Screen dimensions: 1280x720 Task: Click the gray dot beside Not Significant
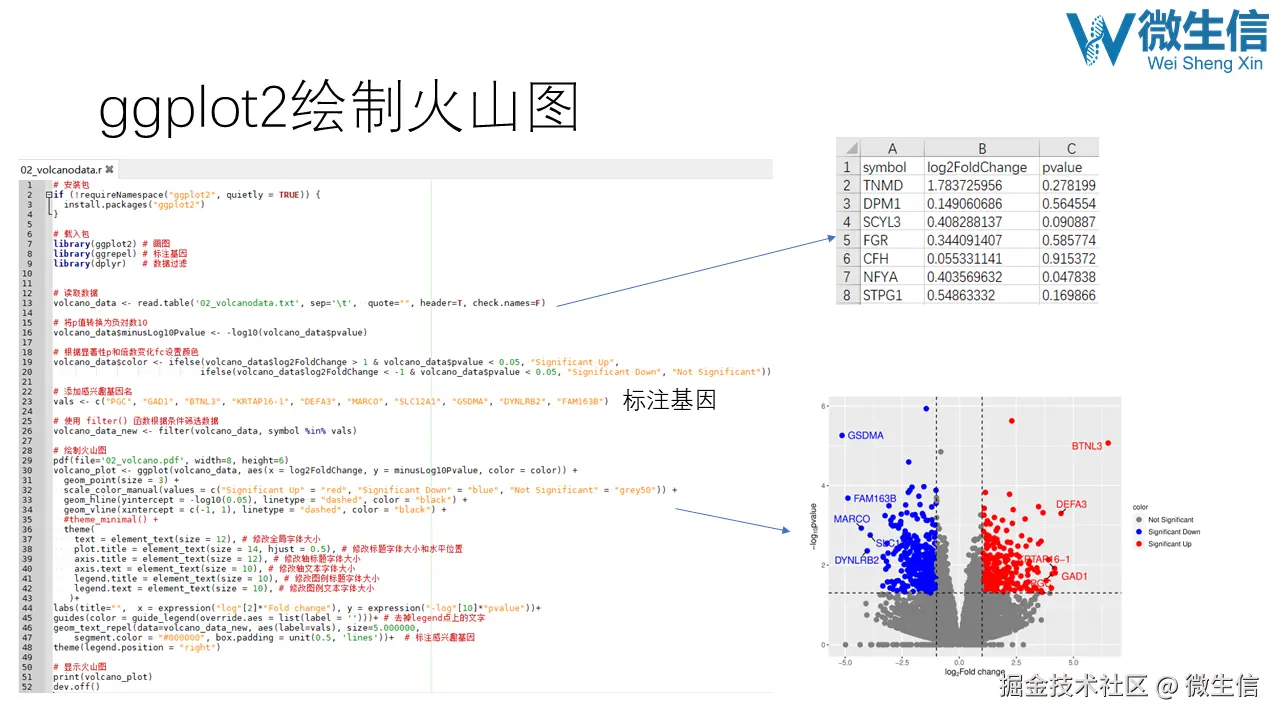[1138, 520]
